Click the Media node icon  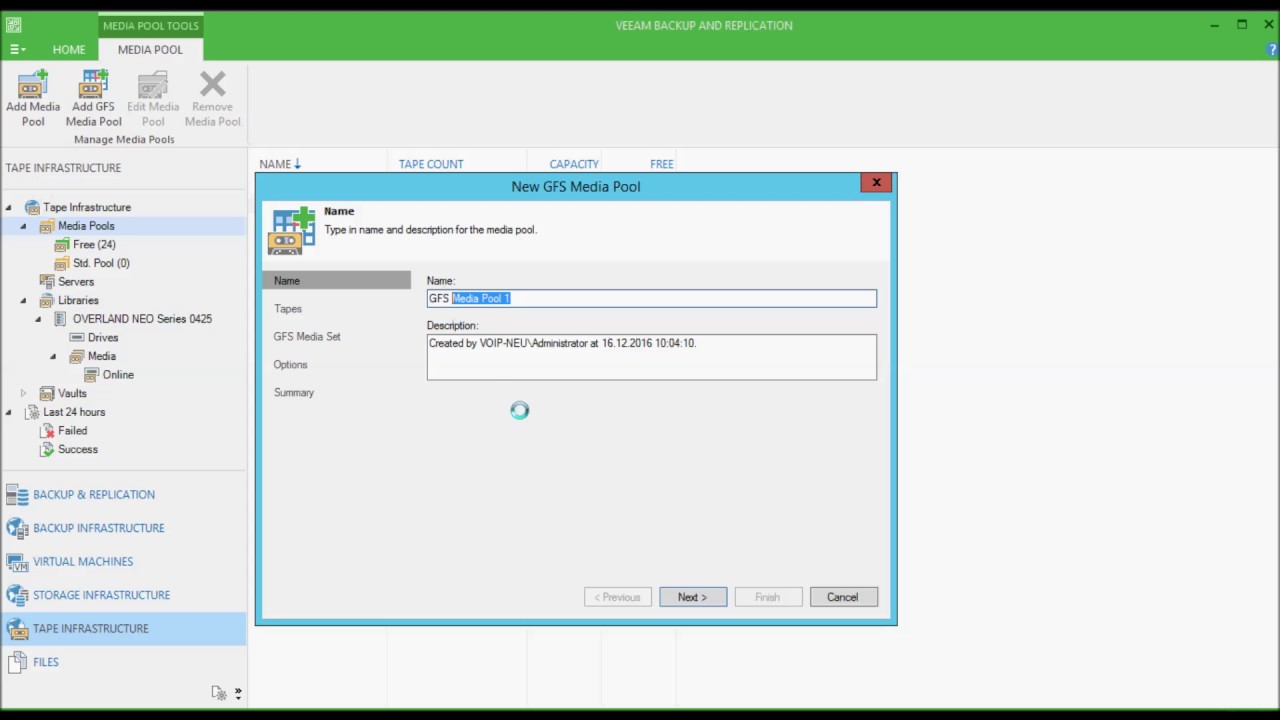click(77, 356)
